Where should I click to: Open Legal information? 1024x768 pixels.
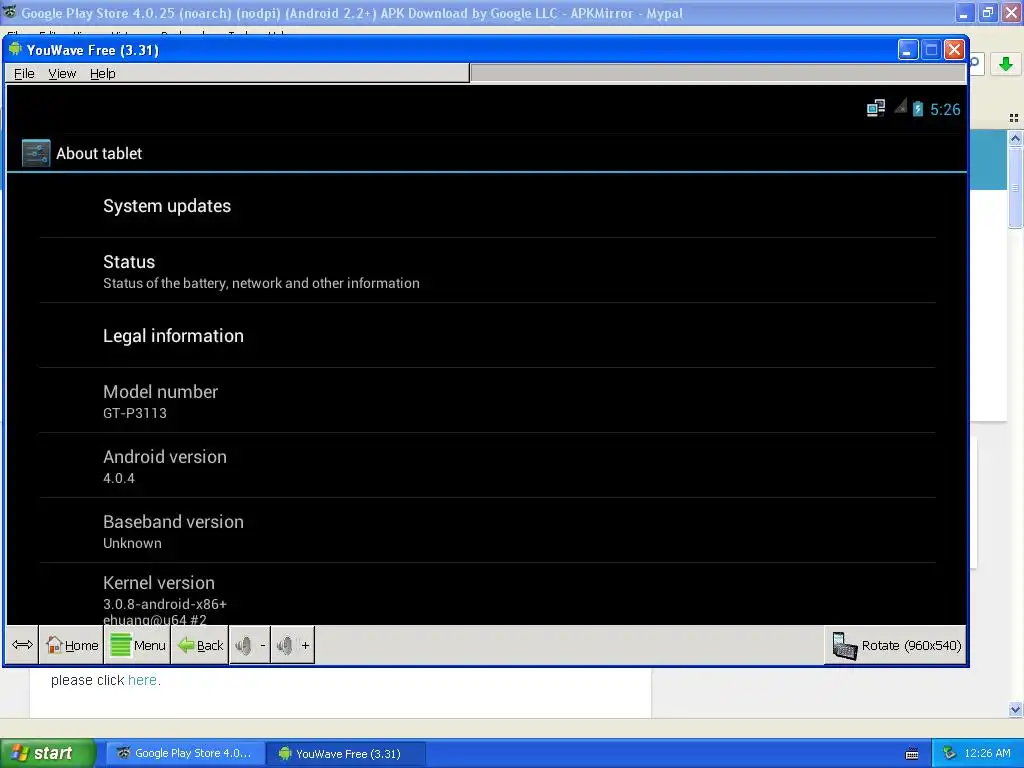coord(487,336)
